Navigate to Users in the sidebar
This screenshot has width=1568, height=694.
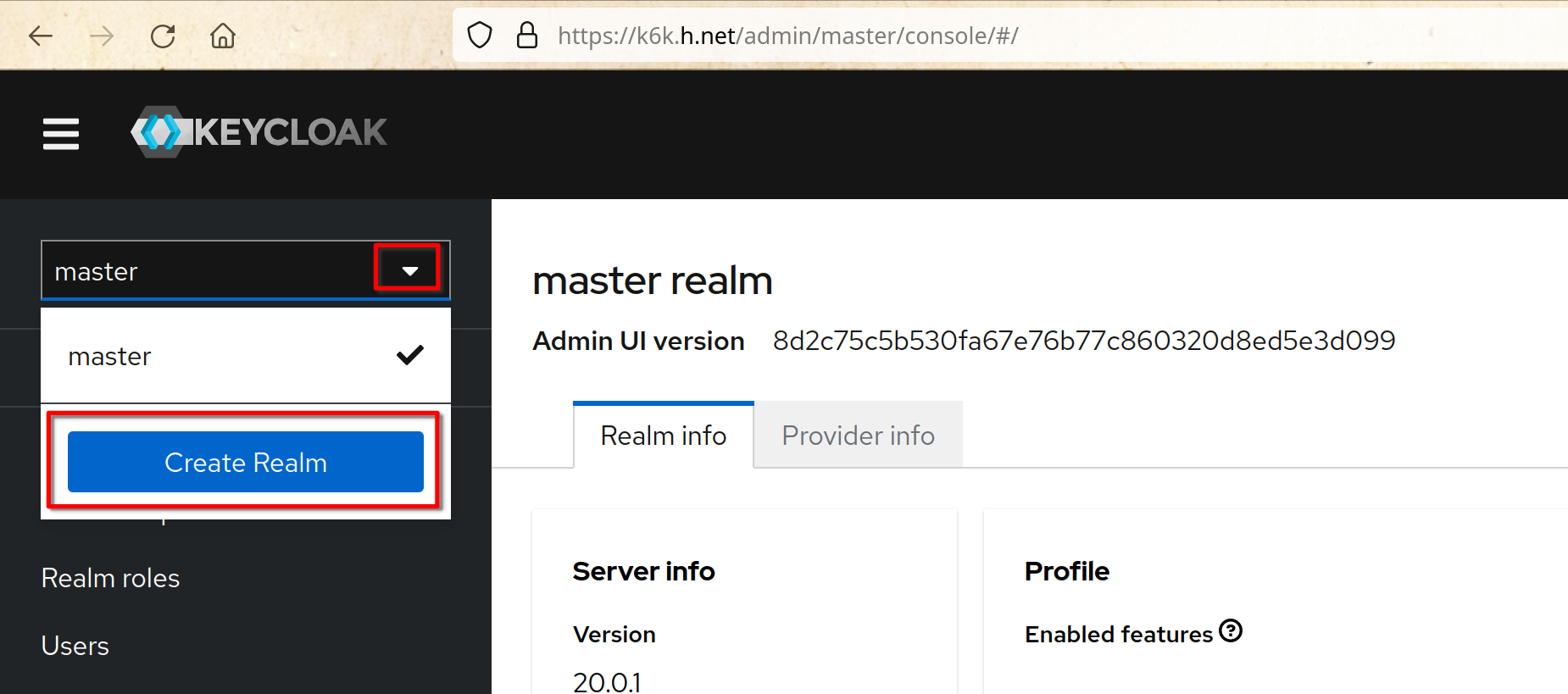coord(75,646)
